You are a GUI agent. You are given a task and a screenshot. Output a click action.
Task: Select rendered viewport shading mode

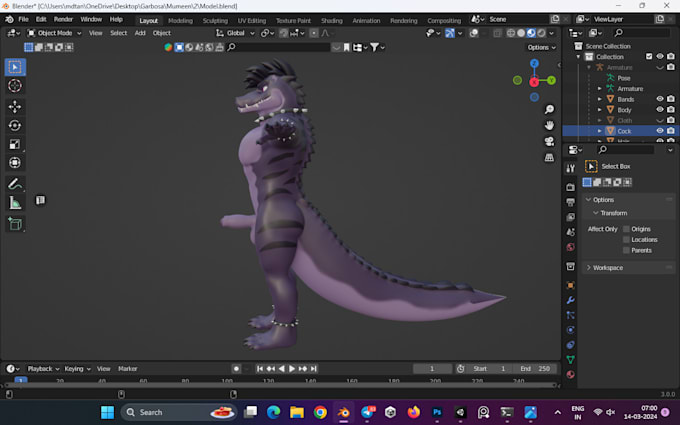click(541, 33)
